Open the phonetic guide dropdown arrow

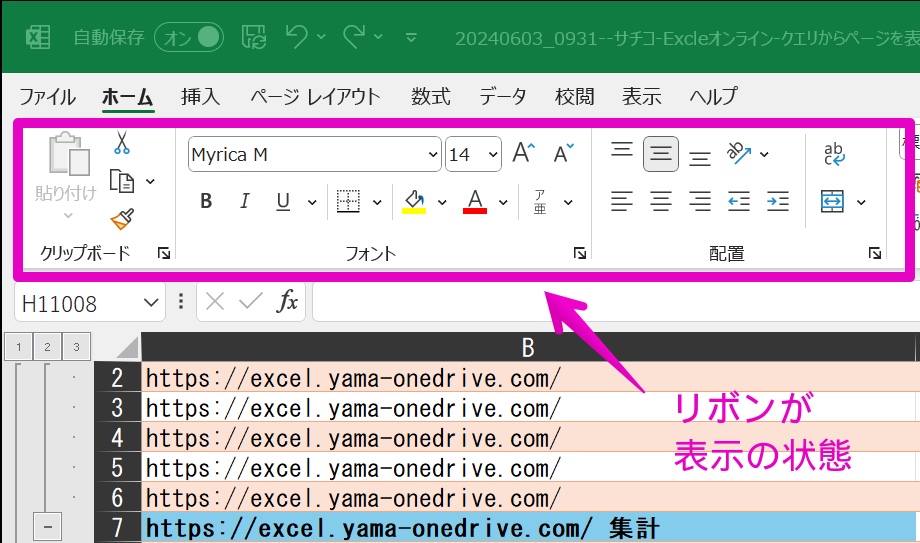(568, 203)
